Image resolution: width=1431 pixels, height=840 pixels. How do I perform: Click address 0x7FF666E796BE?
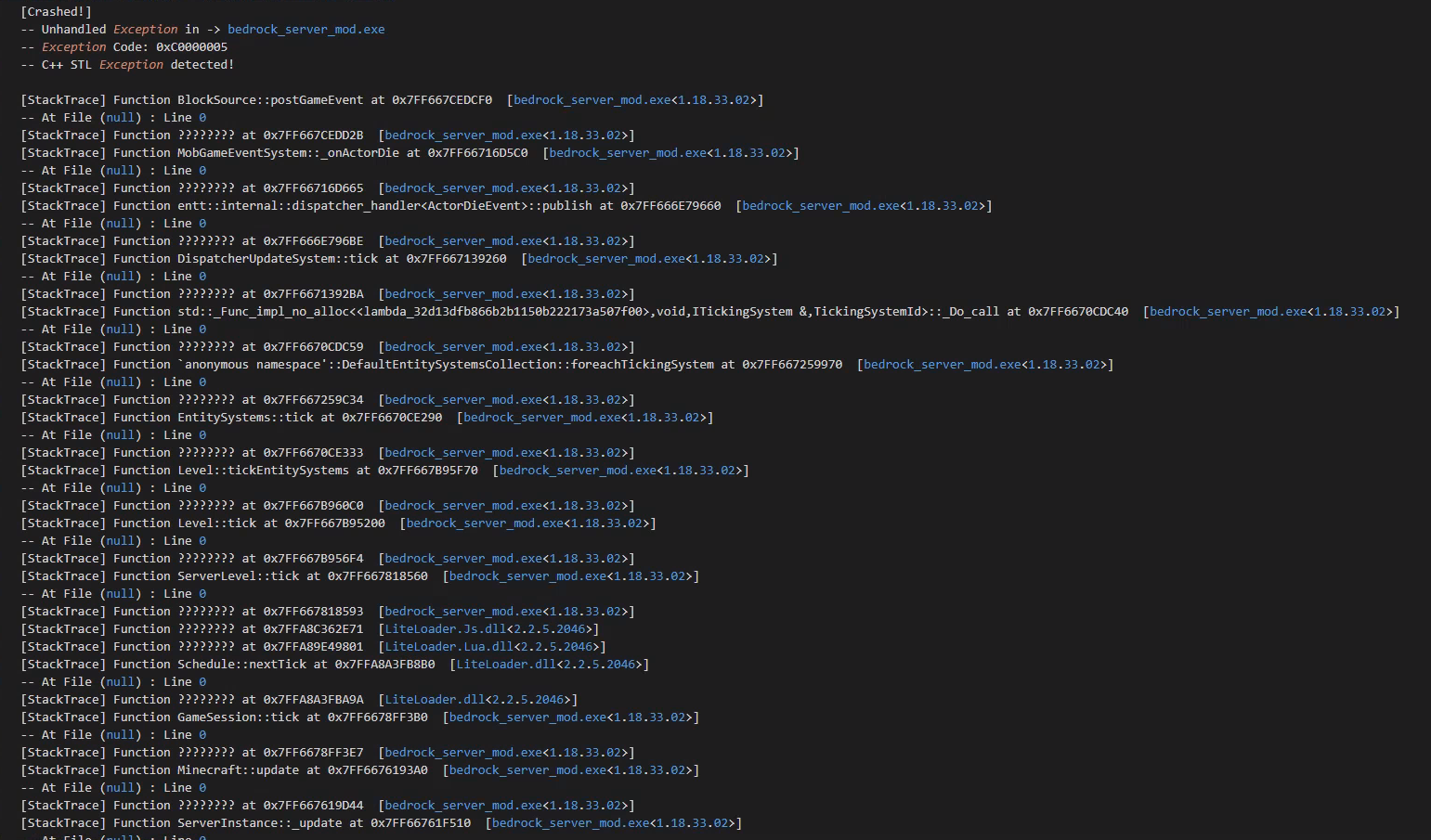[313, 241]
